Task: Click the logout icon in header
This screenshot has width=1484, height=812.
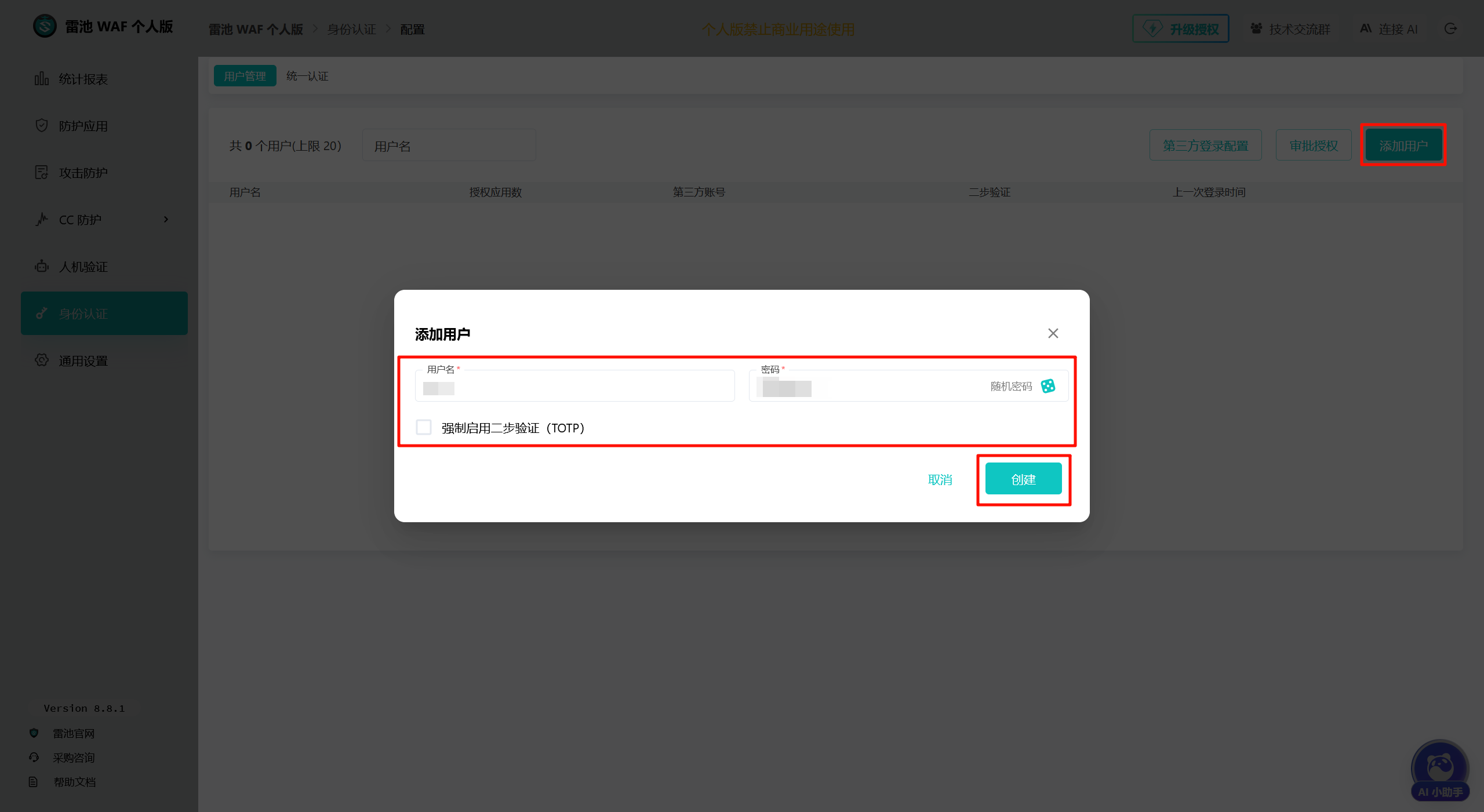Action: (1450, 28)
